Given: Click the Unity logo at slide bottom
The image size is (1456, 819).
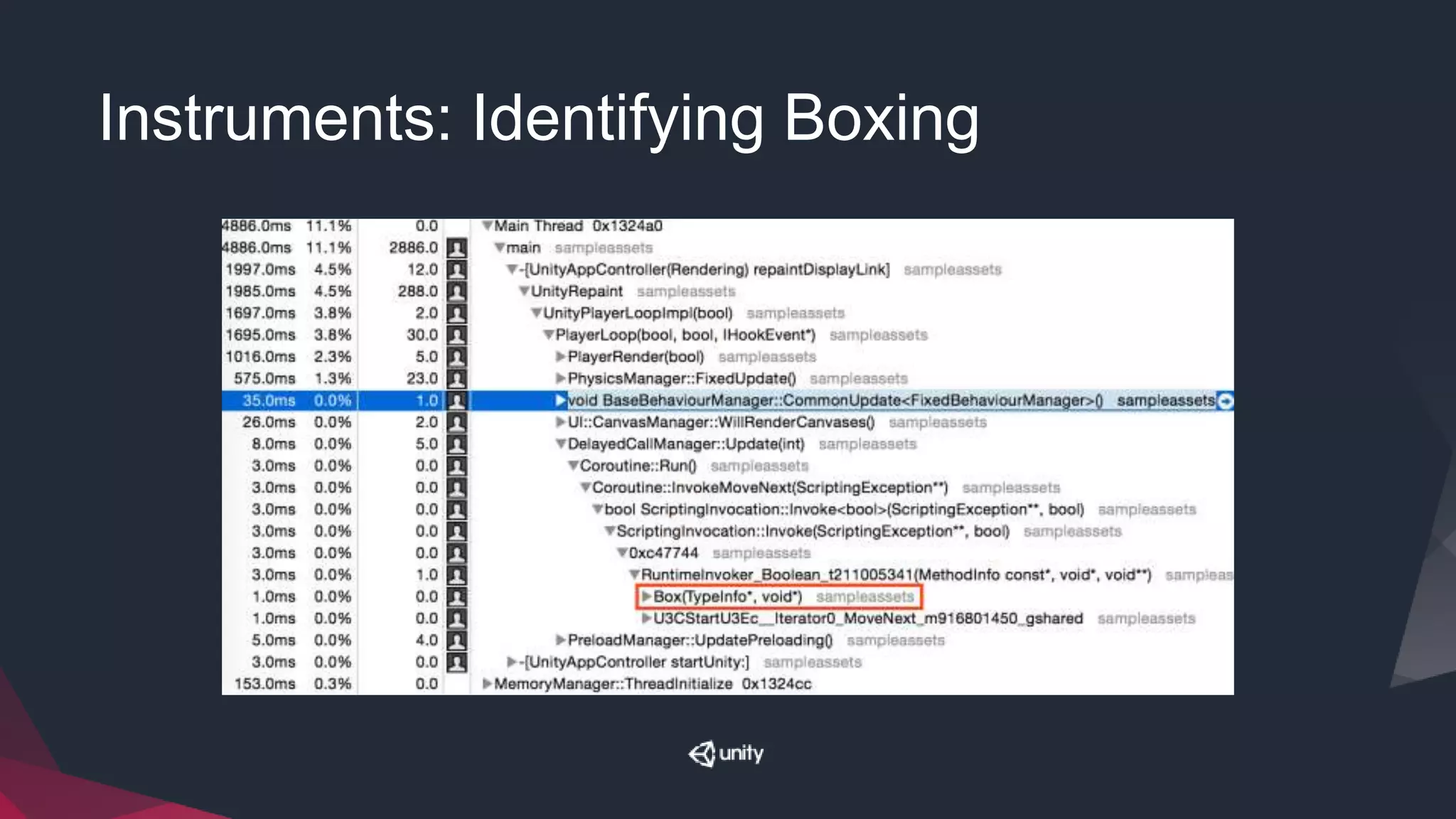Looking at the screenshot, I should pyautogui.click(x=726, y=754).
